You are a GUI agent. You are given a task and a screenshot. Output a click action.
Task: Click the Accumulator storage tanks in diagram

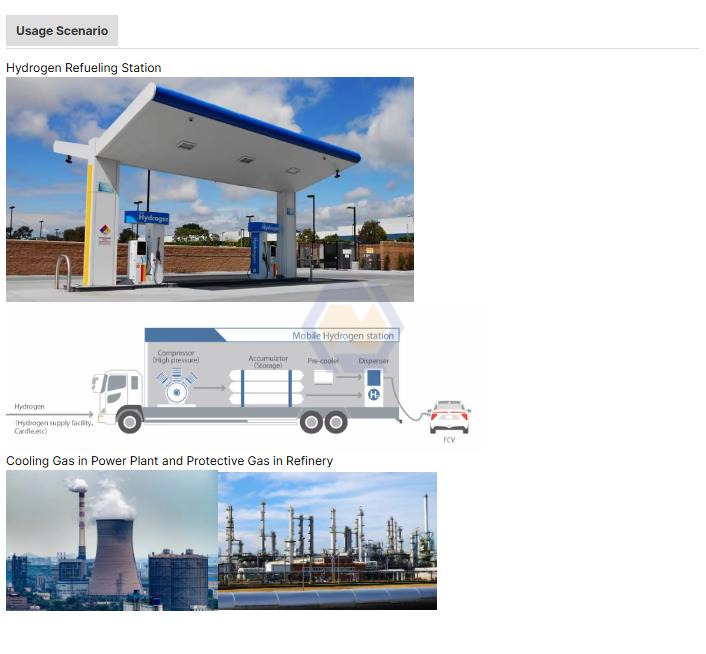click(266, 387)
